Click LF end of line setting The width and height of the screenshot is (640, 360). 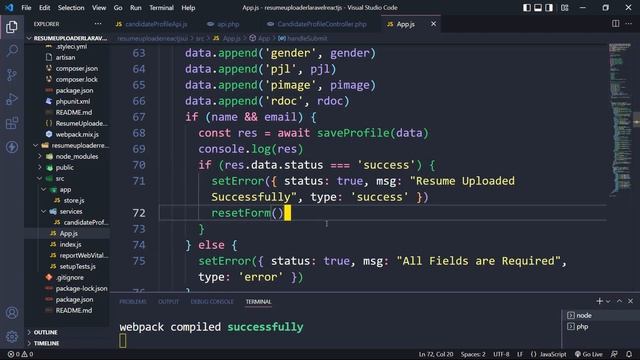pyautogui.click(x=520, y=354)
